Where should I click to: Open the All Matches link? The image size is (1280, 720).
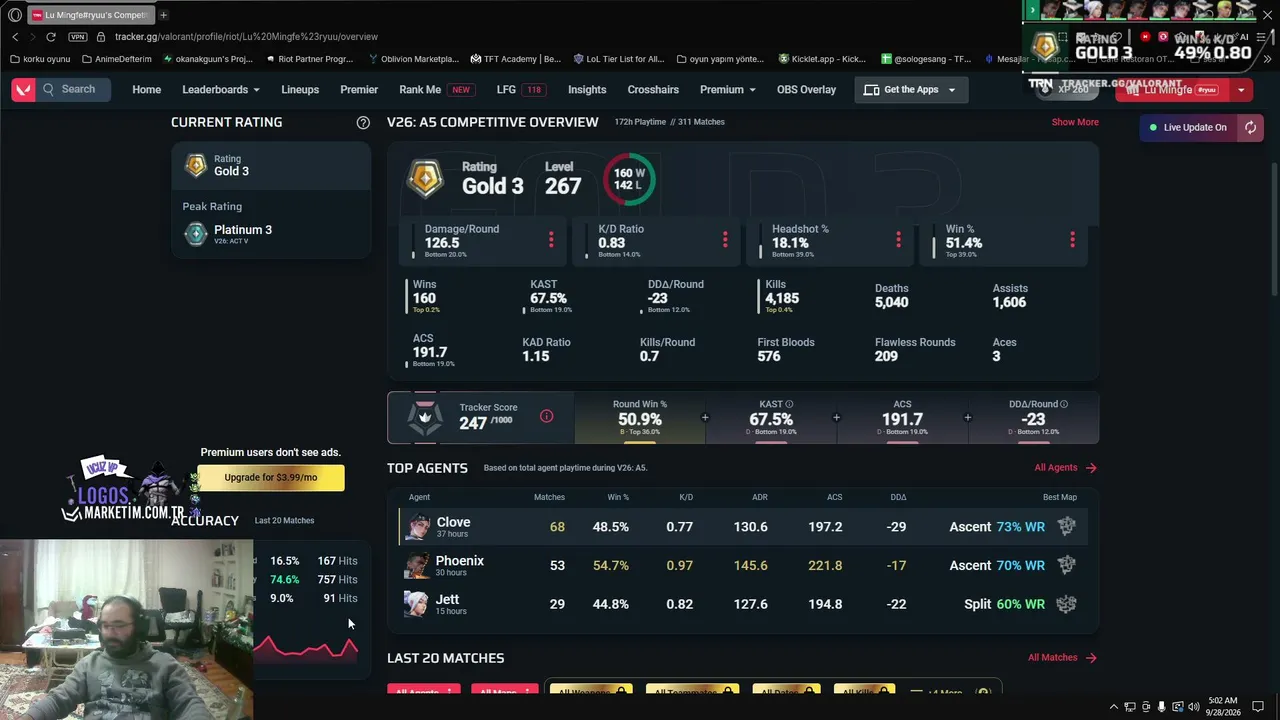click(1062, 657)
